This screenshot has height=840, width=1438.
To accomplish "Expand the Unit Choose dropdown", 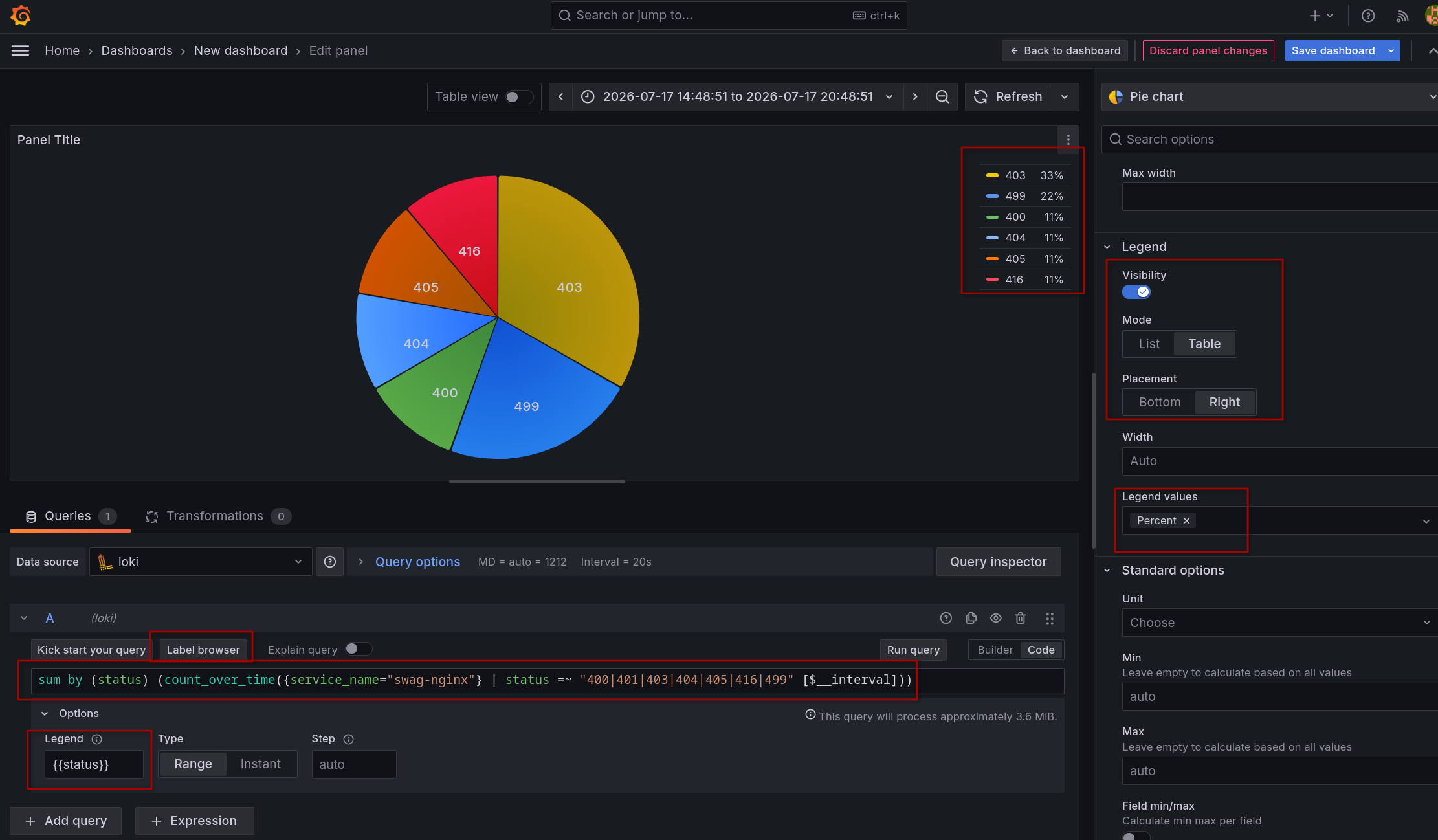I will (x=1279, y=623).
